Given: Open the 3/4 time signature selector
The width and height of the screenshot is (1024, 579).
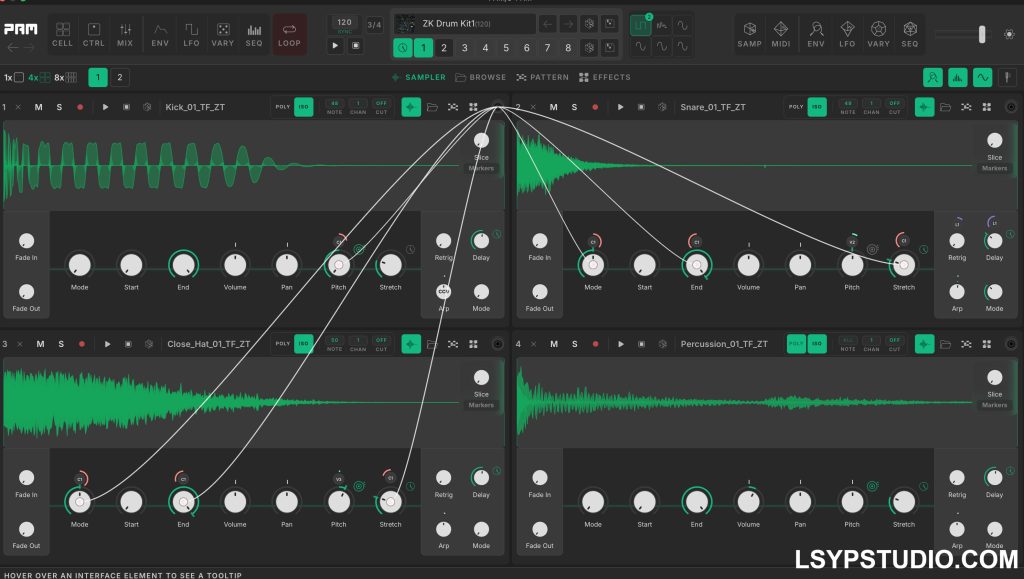Looking at the screenshot, I should coord(374,25).
